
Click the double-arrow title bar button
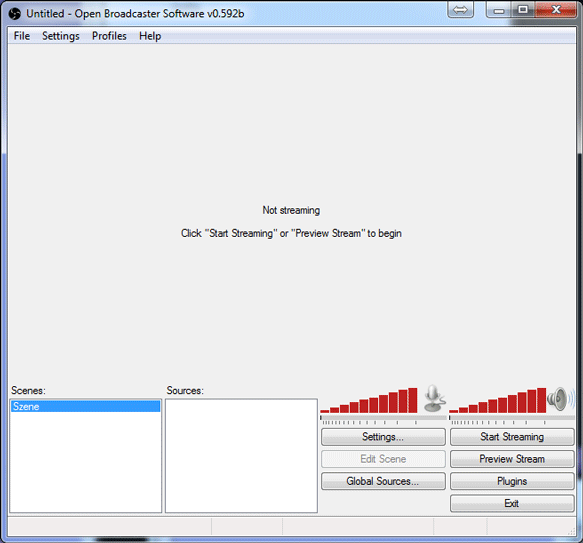coord(461,10)
